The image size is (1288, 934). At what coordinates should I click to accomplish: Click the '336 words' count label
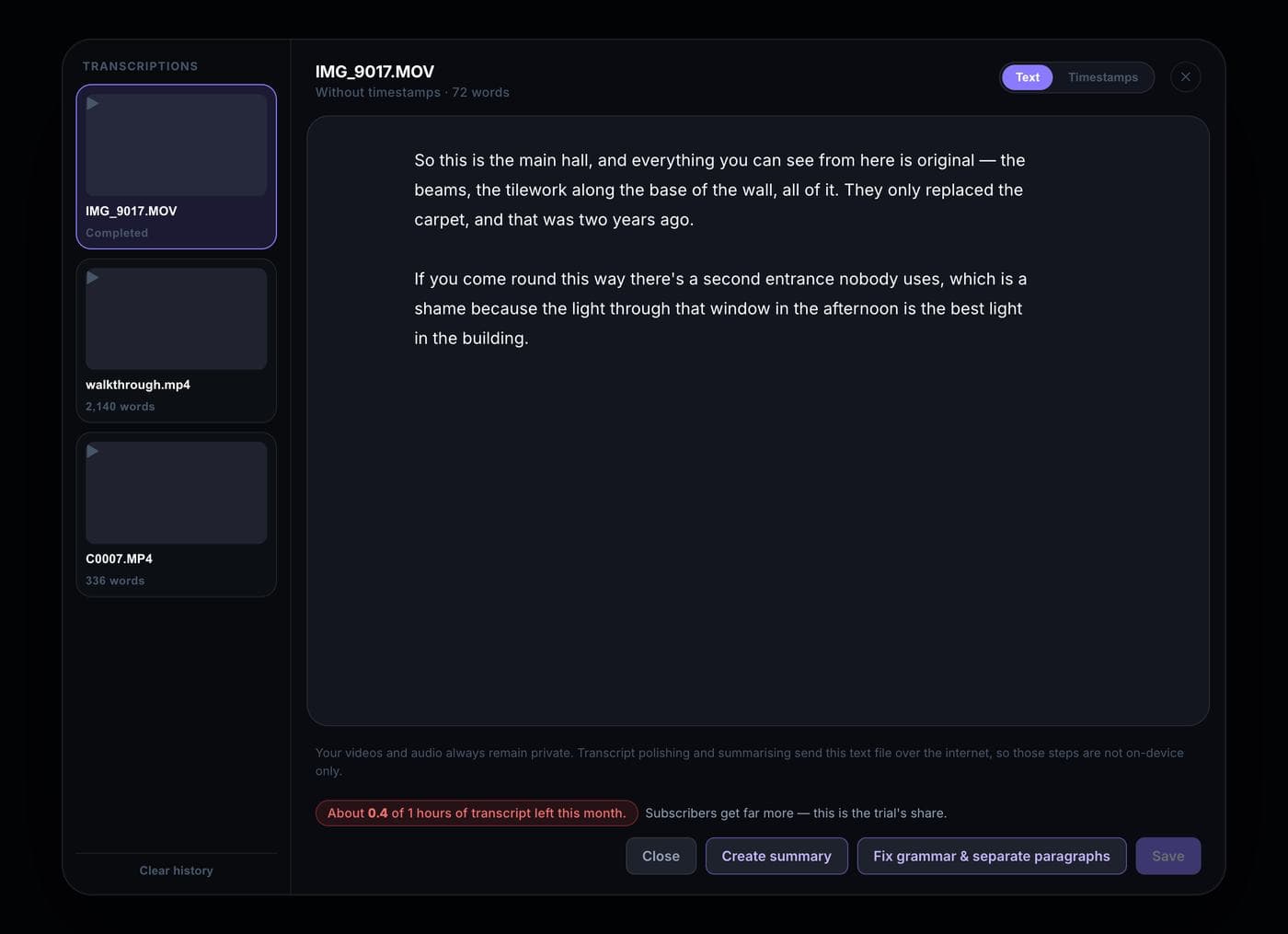(x=115, y=581)
